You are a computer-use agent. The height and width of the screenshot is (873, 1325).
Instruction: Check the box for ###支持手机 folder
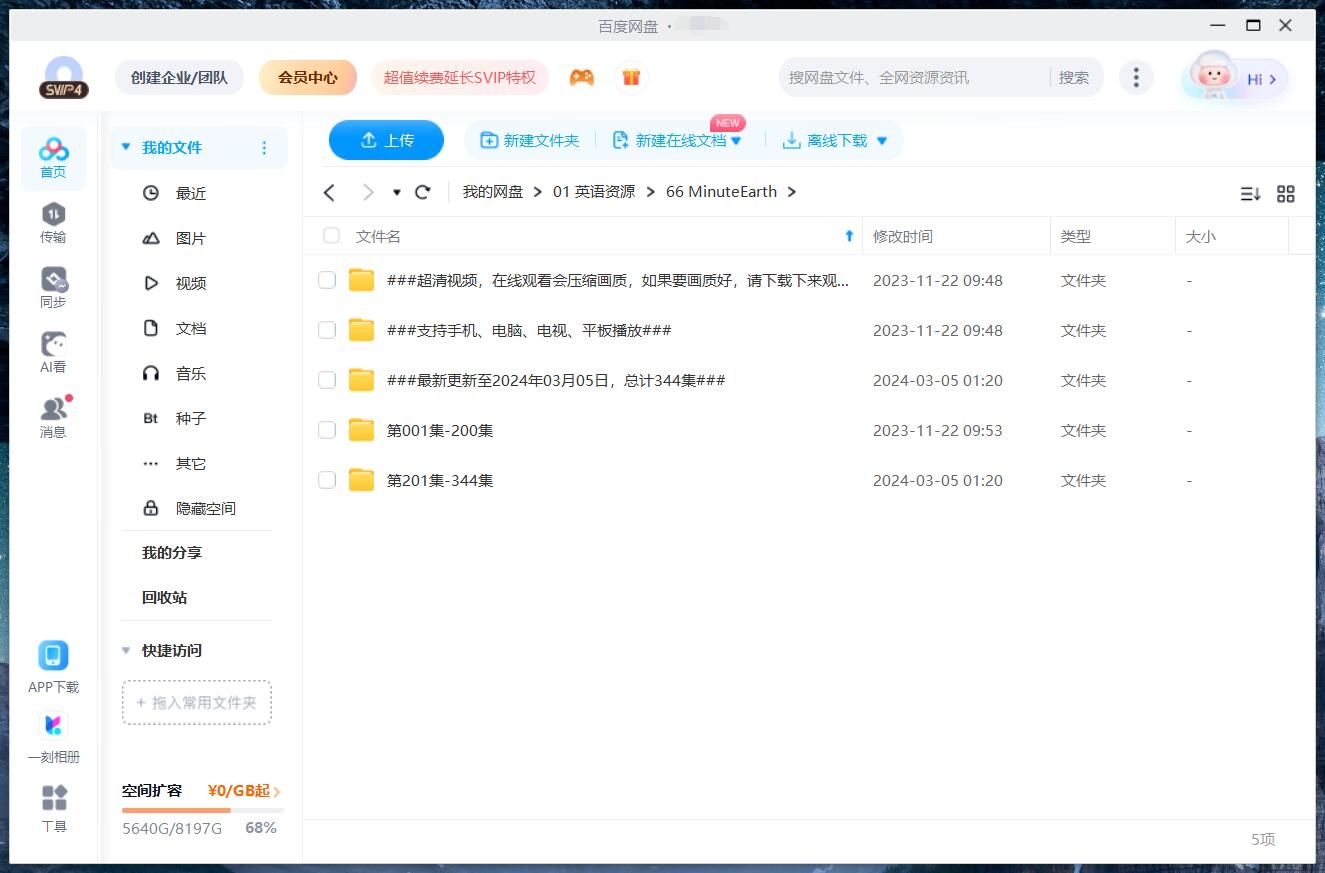tap(327, 330)
